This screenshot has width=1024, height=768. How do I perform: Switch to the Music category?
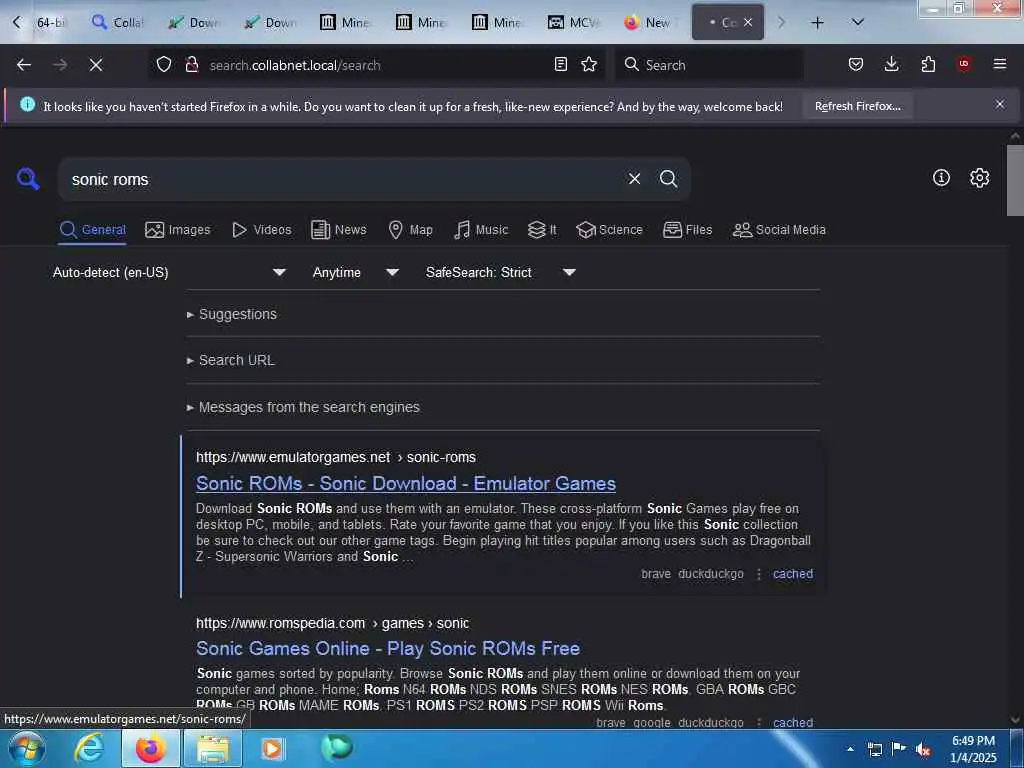(481, 230)
